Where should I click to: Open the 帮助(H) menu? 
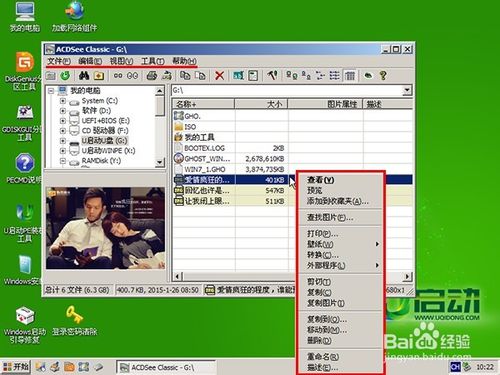184,61
